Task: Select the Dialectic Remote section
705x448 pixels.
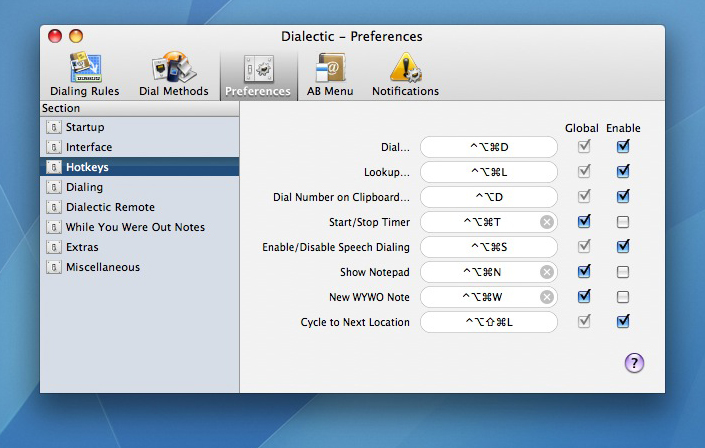Action: (139, 207)
